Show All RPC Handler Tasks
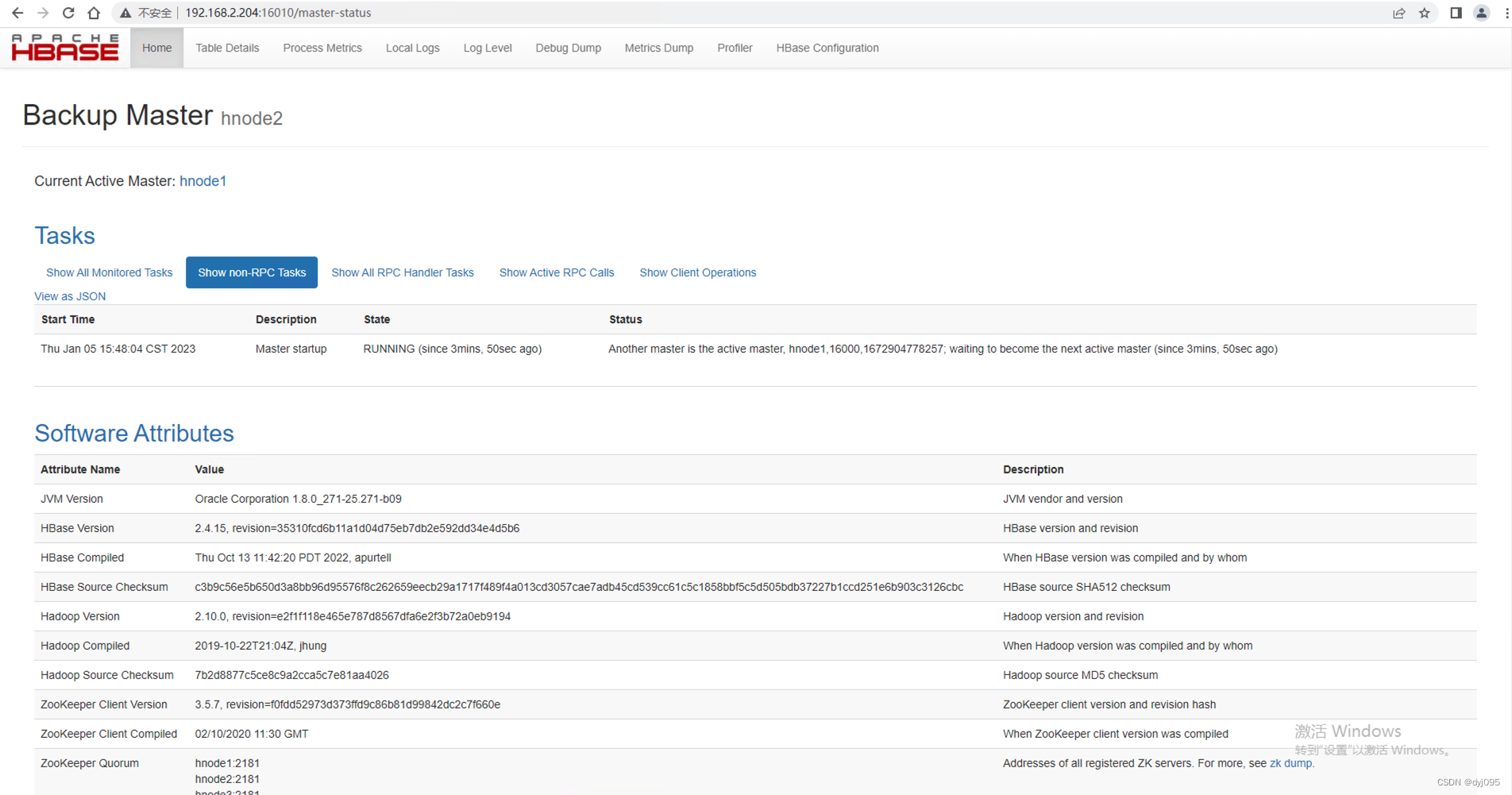Viewport: 1512px width, 795px height. point(402,272)
